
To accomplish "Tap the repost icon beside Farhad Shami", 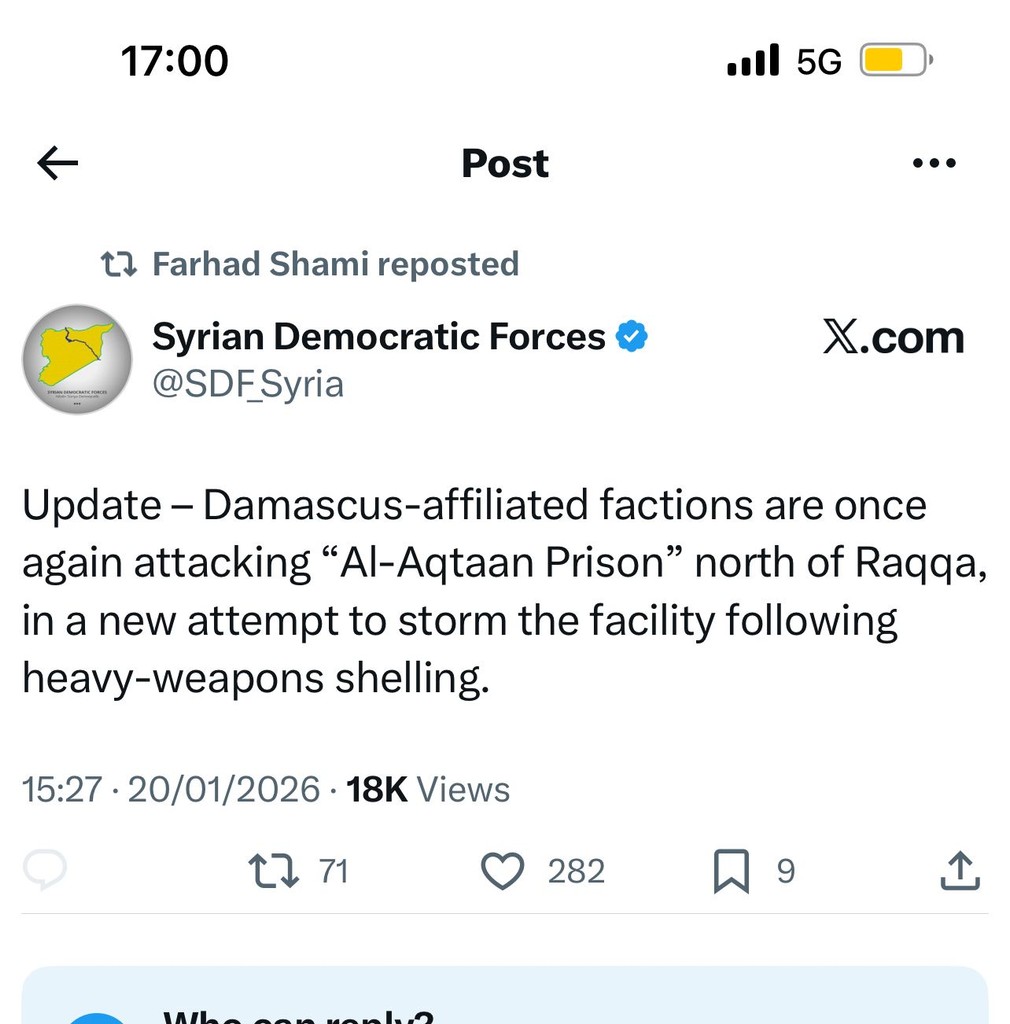I will point(119,264).
